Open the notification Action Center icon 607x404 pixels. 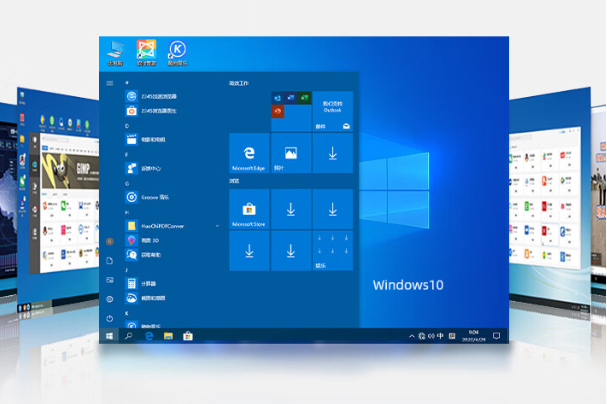[497, 337]
